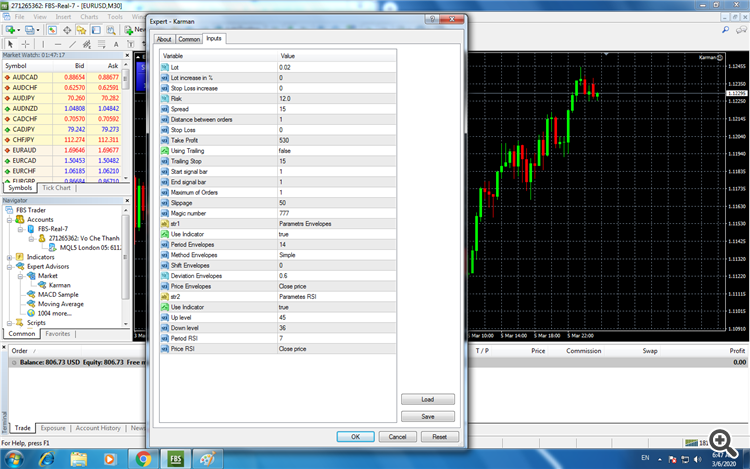Screen dimensions: 750x469
Task: Click the Using Trailing value false
Action: [x=337, y=151]
